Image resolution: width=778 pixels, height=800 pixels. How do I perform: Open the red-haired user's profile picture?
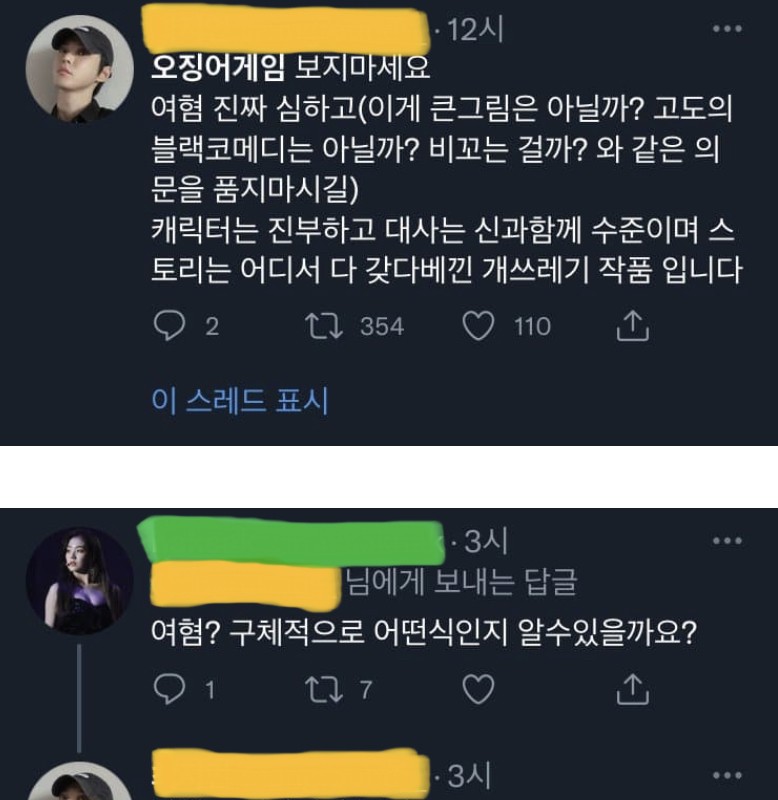[79, 581]
